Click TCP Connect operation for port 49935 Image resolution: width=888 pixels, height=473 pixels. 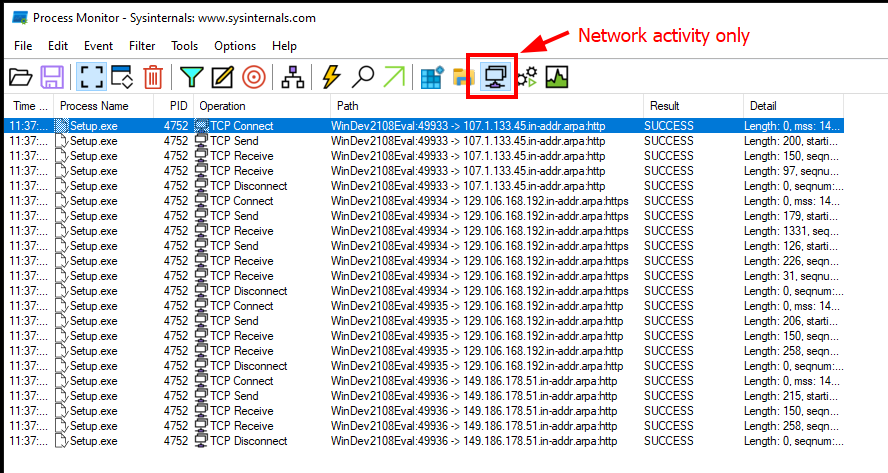coord(242,306)
